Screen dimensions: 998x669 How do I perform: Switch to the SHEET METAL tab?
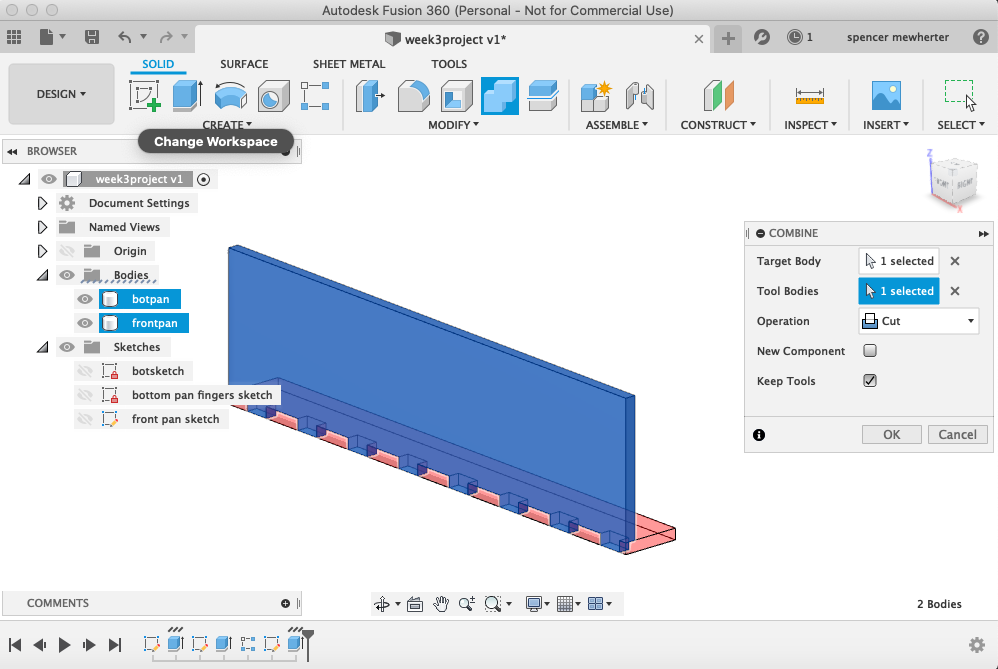point(349,64)
